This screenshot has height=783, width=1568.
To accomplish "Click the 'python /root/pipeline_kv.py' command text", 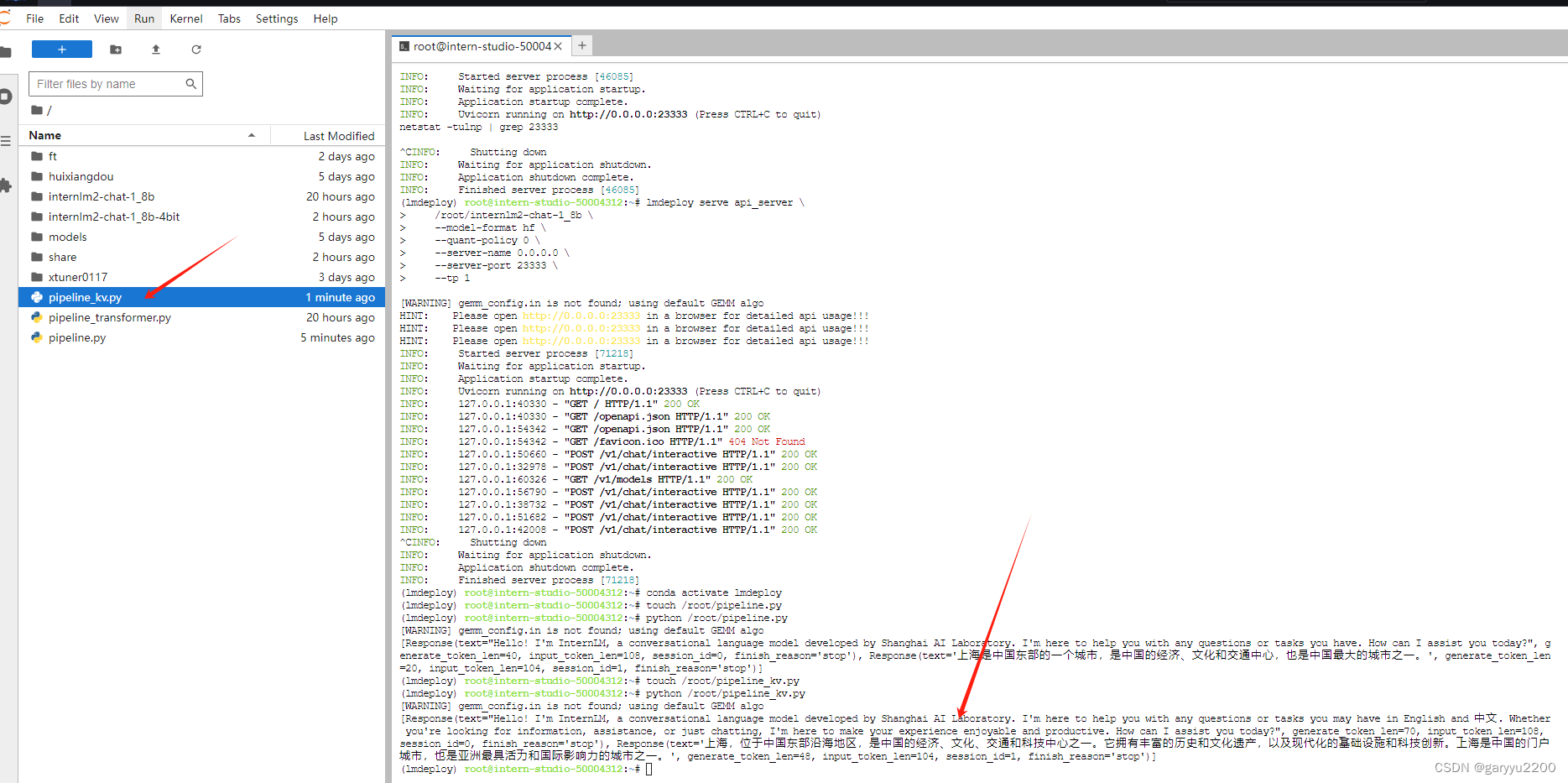I will (x=726, y=693).
